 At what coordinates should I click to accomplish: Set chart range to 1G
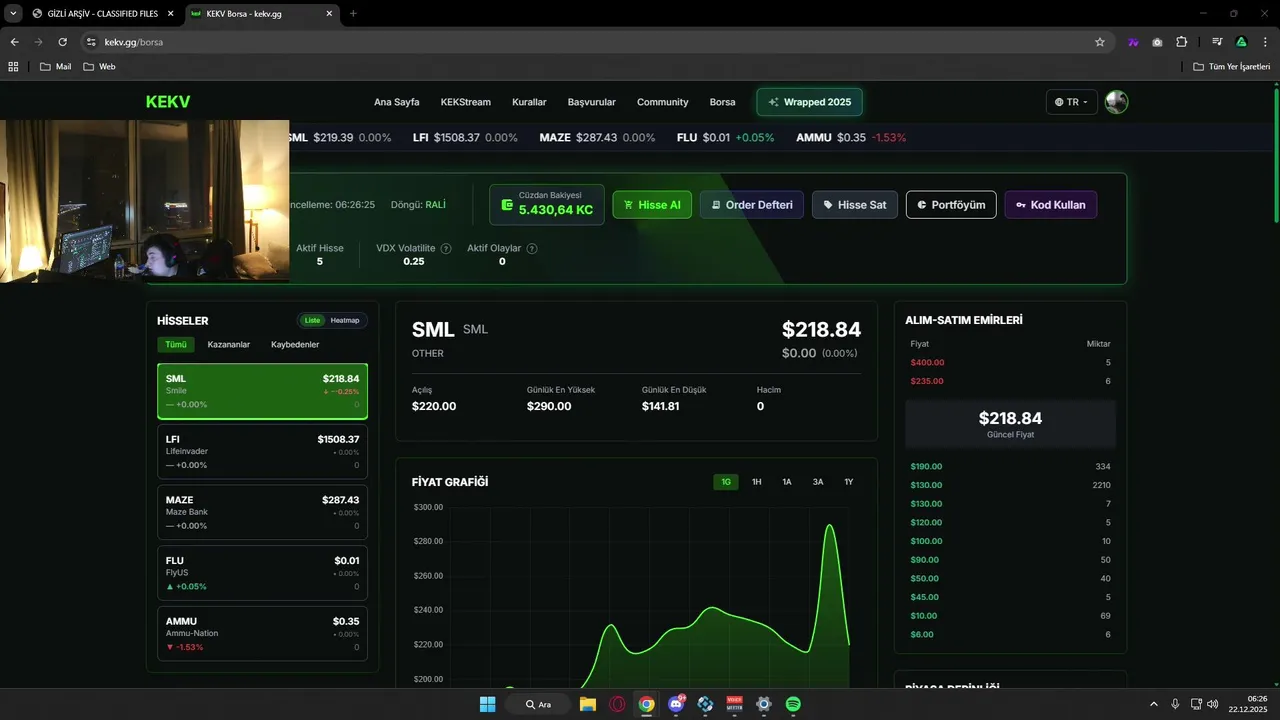point(726,482)
